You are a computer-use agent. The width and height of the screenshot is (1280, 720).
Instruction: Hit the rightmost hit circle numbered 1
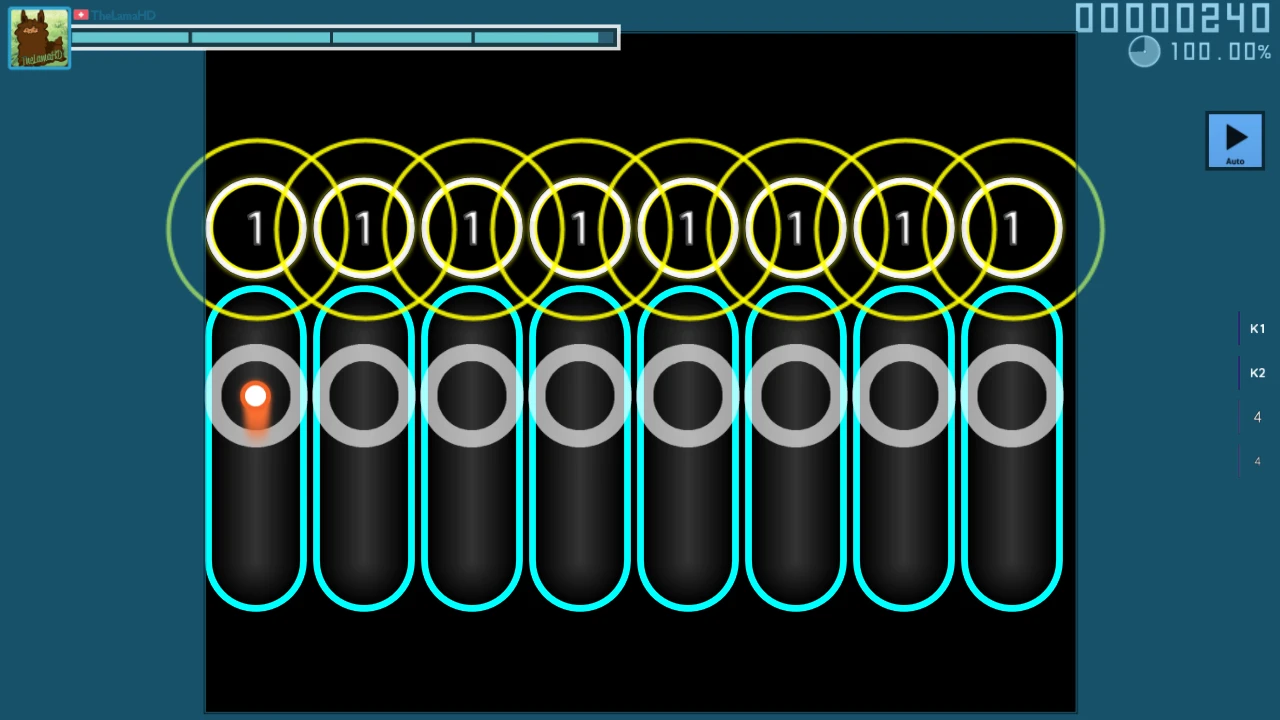1011,229
